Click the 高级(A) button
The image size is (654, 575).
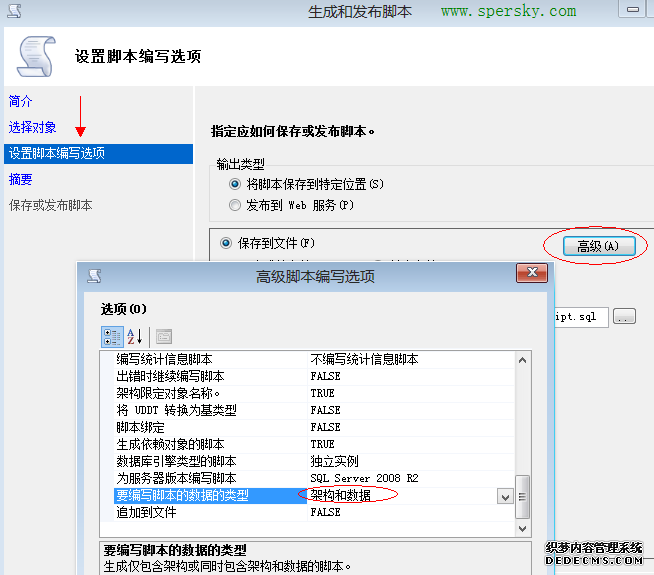coord(598,246)
